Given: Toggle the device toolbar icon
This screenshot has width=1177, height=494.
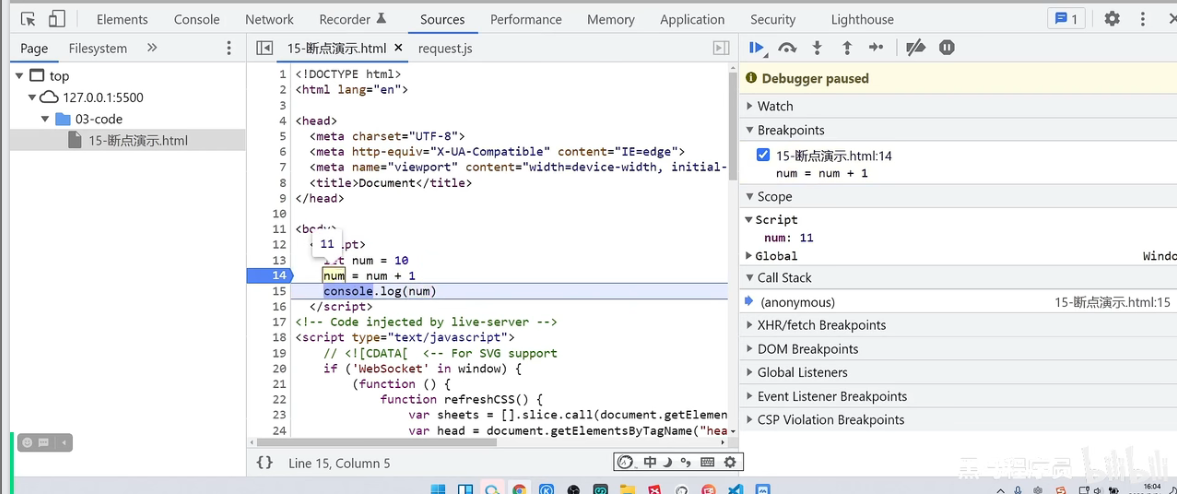Looking at the screenshot, I should [x=57, y=19].
